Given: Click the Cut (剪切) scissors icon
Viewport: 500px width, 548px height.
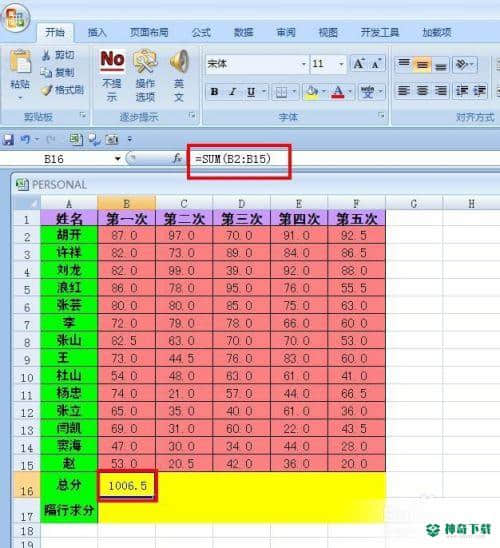Looking at the screenshot, I should (46, 55).
